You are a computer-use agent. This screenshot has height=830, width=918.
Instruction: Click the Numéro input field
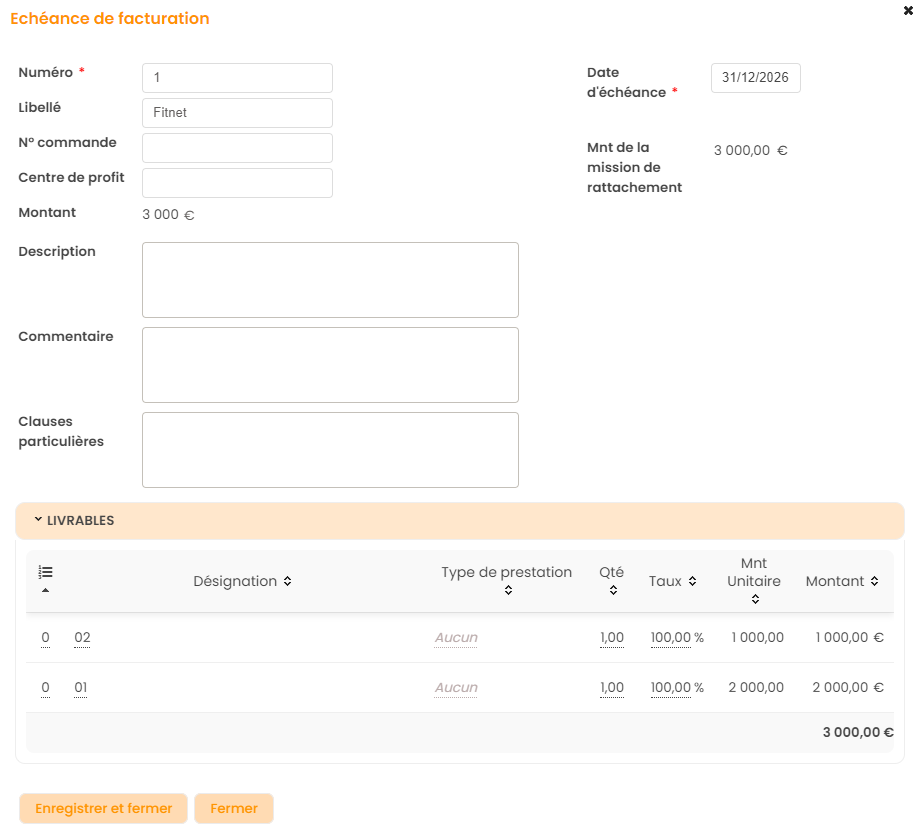pos(237,78)
